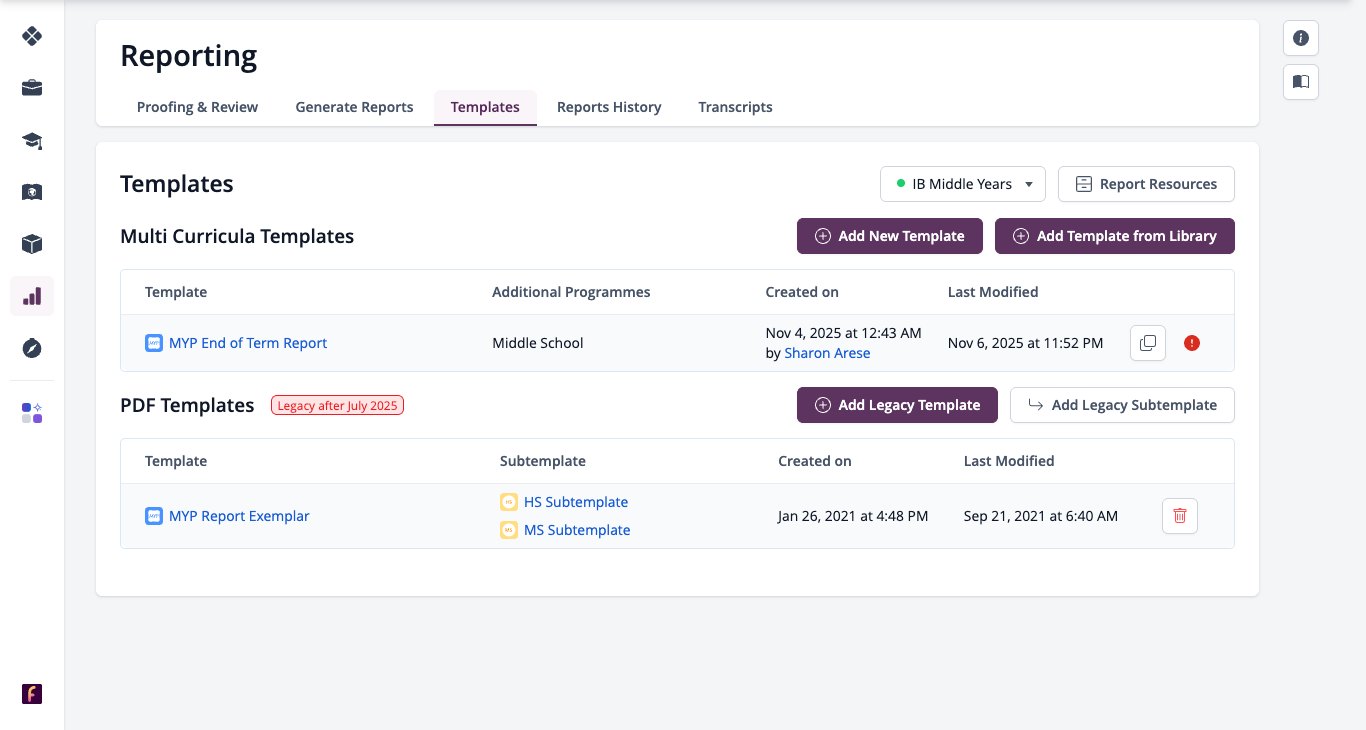Image resolution: width=1366 pixels, height=730 pixels.
Task: Click the red error indicator icon
Action: point(1192,343)
